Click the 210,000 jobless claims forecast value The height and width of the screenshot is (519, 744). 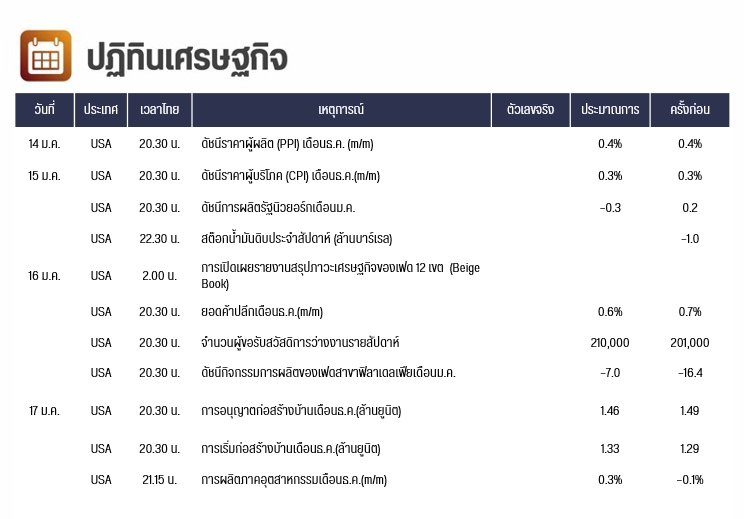tap(610, 343)
